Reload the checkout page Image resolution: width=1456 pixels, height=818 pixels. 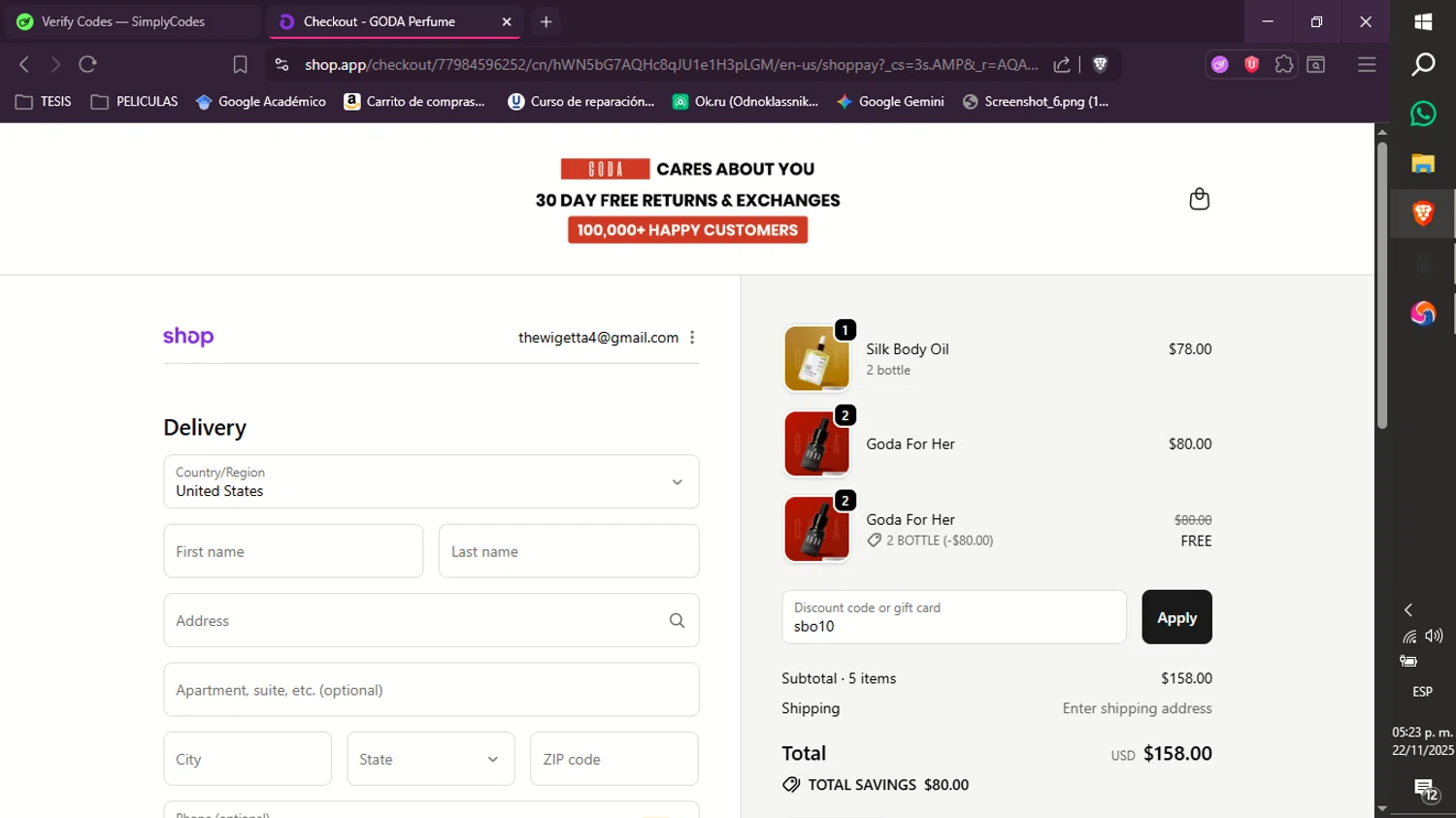coord(88,64)
